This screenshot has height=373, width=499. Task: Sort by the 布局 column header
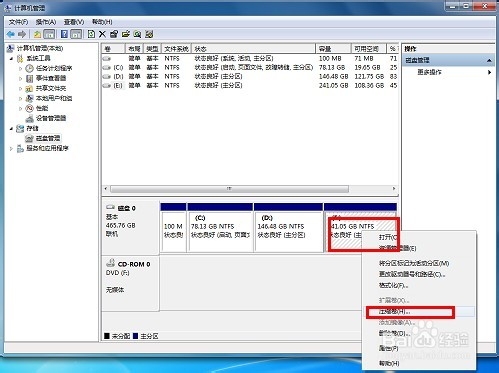134,49
